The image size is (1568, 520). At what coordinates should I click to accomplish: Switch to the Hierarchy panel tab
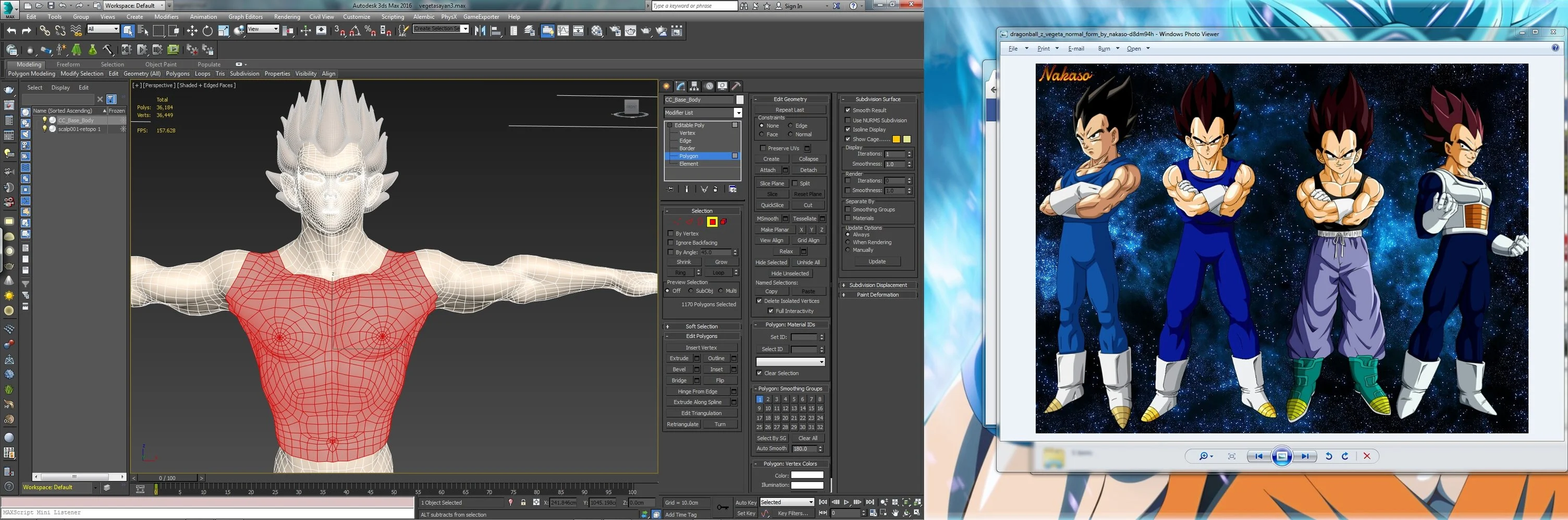694,86
